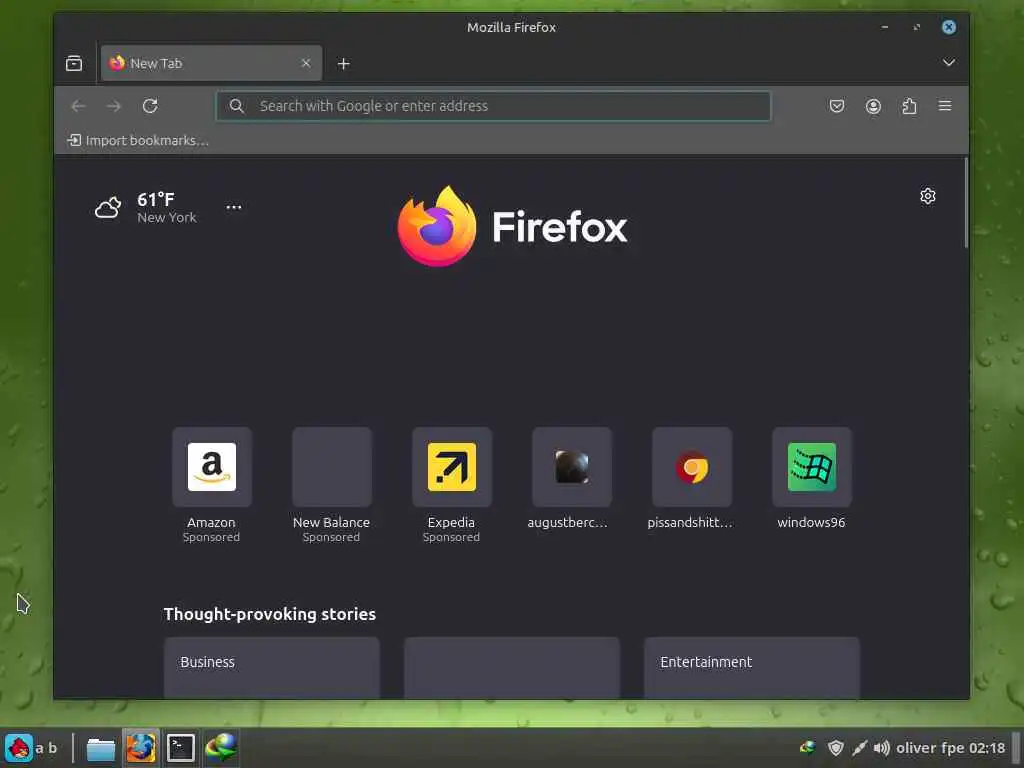Open the Save to Pocket icon
Screen dimensions: 1024x768
837,106
